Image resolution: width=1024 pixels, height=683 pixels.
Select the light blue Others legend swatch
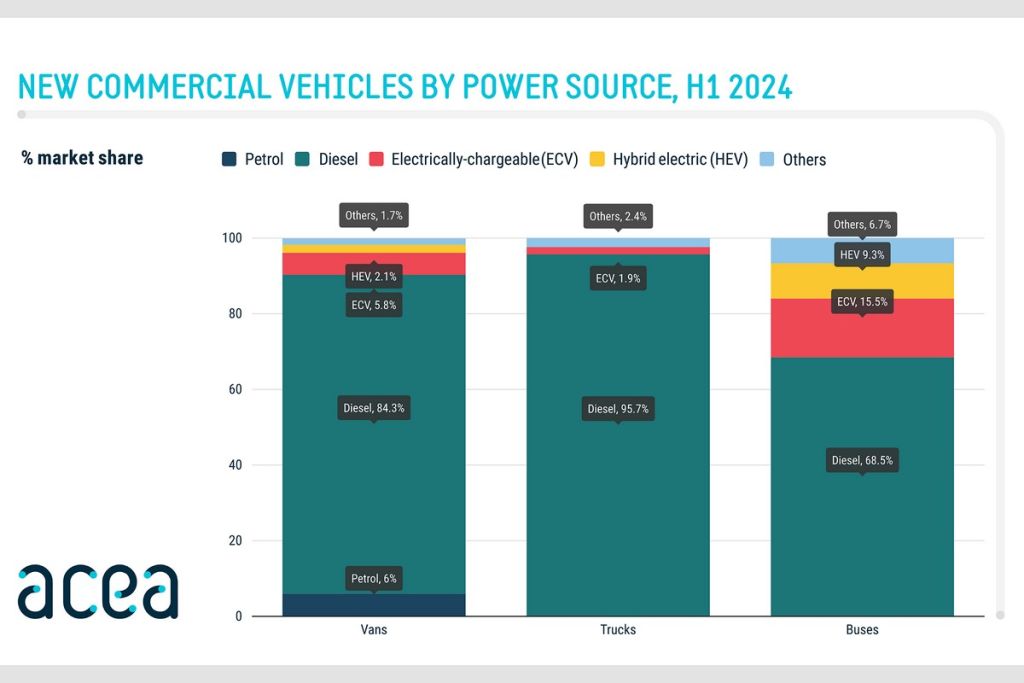pos(767,159)
